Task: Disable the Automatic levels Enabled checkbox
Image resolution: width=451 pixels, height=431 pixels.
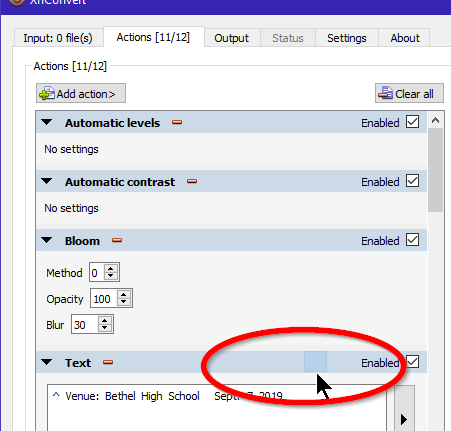Action: 413,122
